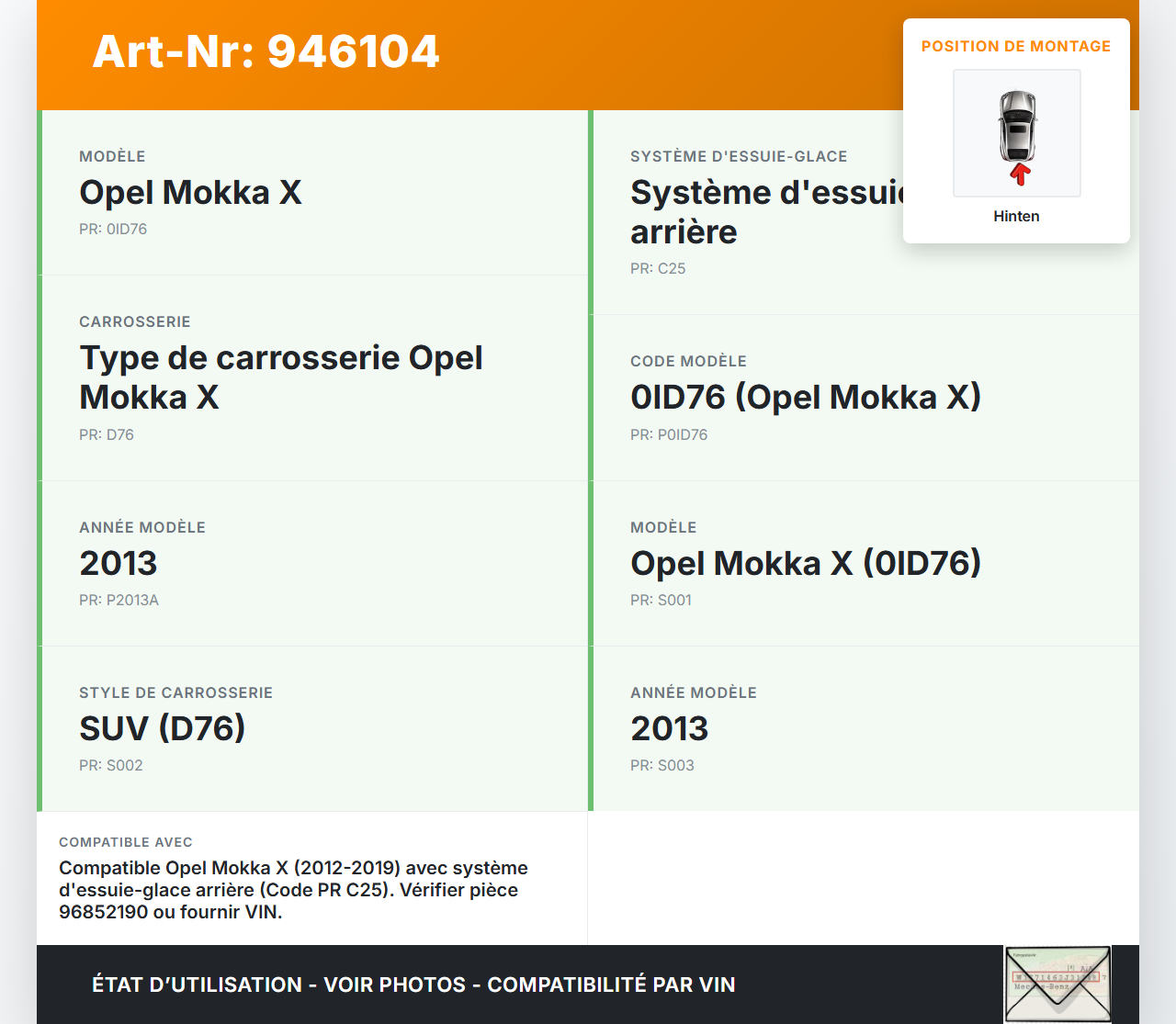Select the PR: 0ID76 code

[113, 229]
